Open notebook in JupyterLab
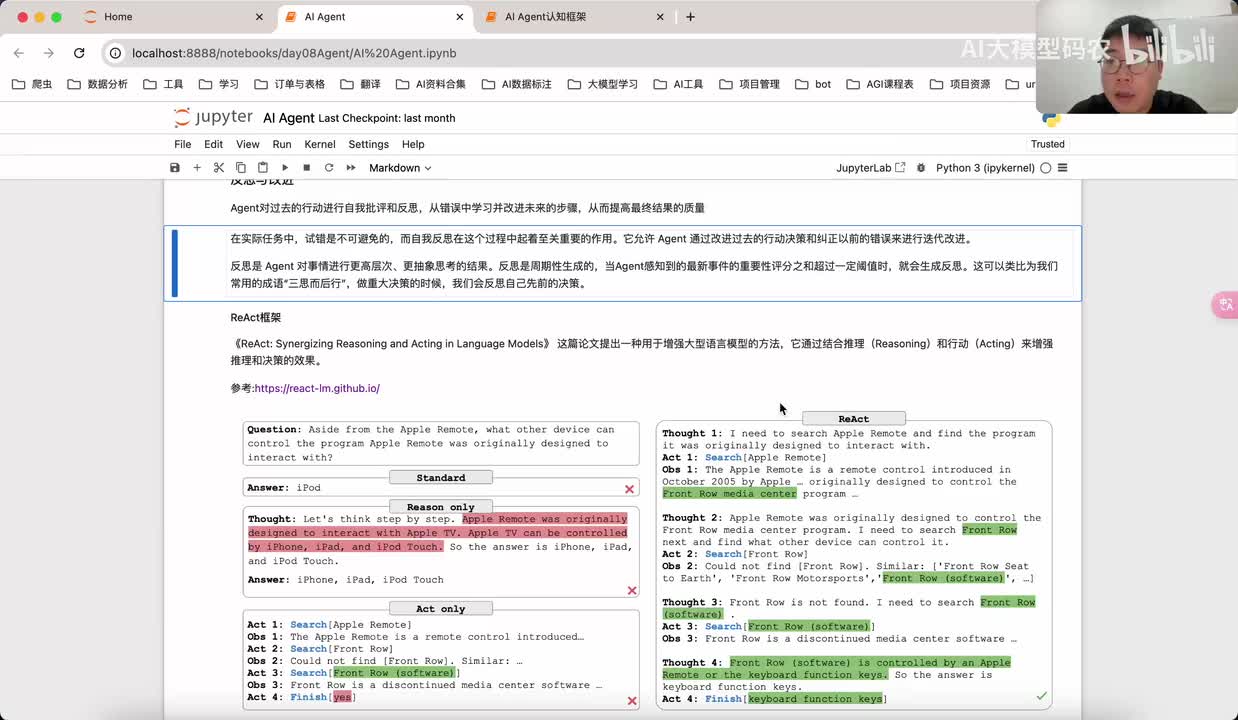The height and width of the screenshot is (720, 1238). (871, 168)
